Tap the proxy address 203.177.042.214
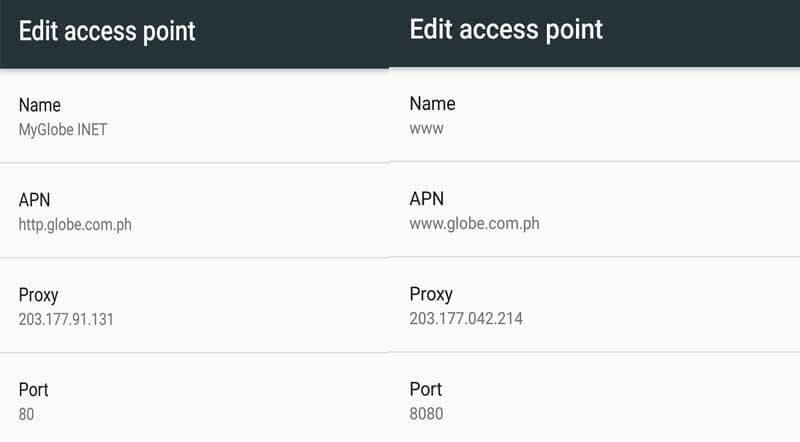This screenshot has height=442, width=800. tap(466, 318)
